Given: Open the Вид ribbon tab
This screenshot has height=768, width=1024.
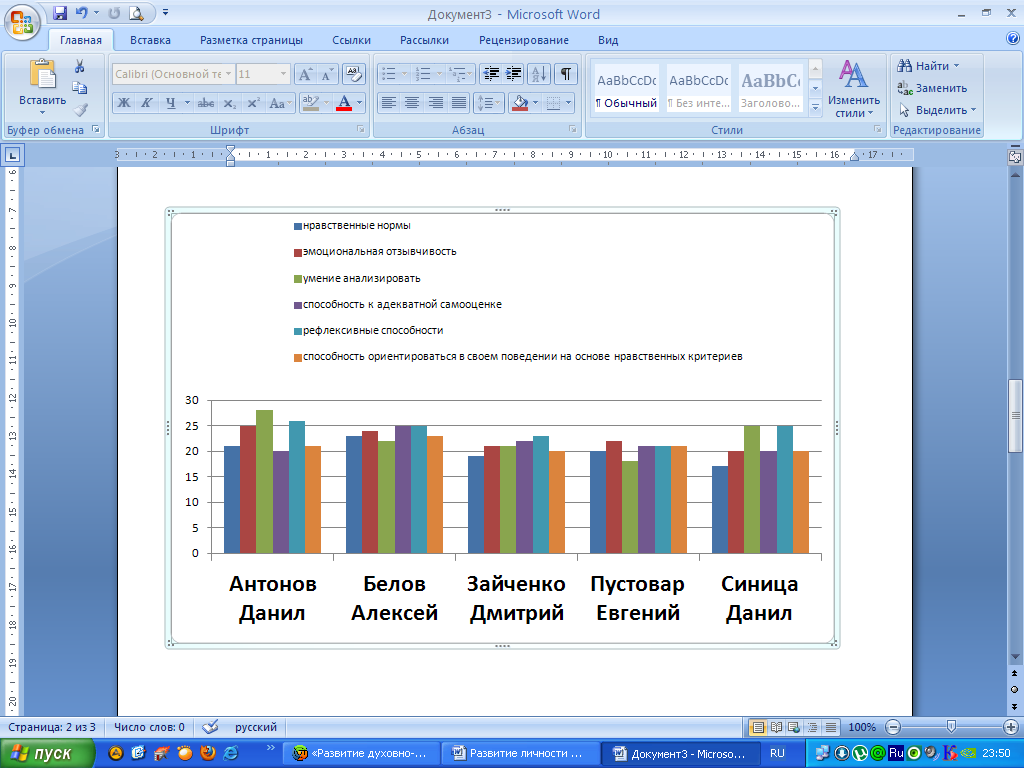Looking at the screenshot, I should 608,40.
